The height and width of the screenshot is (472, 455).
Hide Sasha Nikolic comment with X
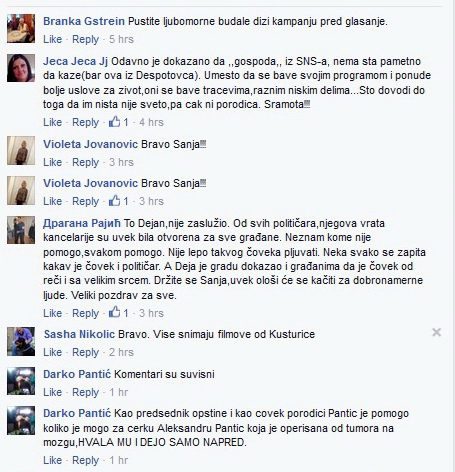pos(436,332)
